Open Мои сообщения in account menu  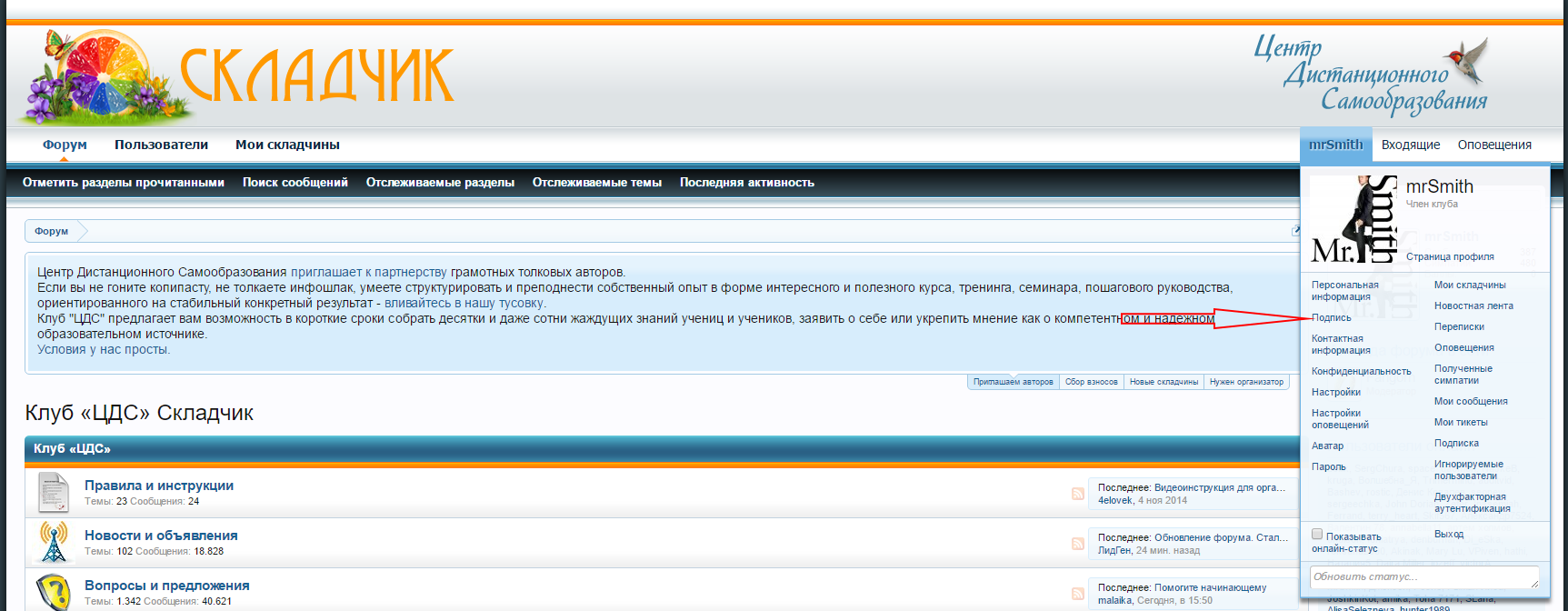coord(1471,402)
